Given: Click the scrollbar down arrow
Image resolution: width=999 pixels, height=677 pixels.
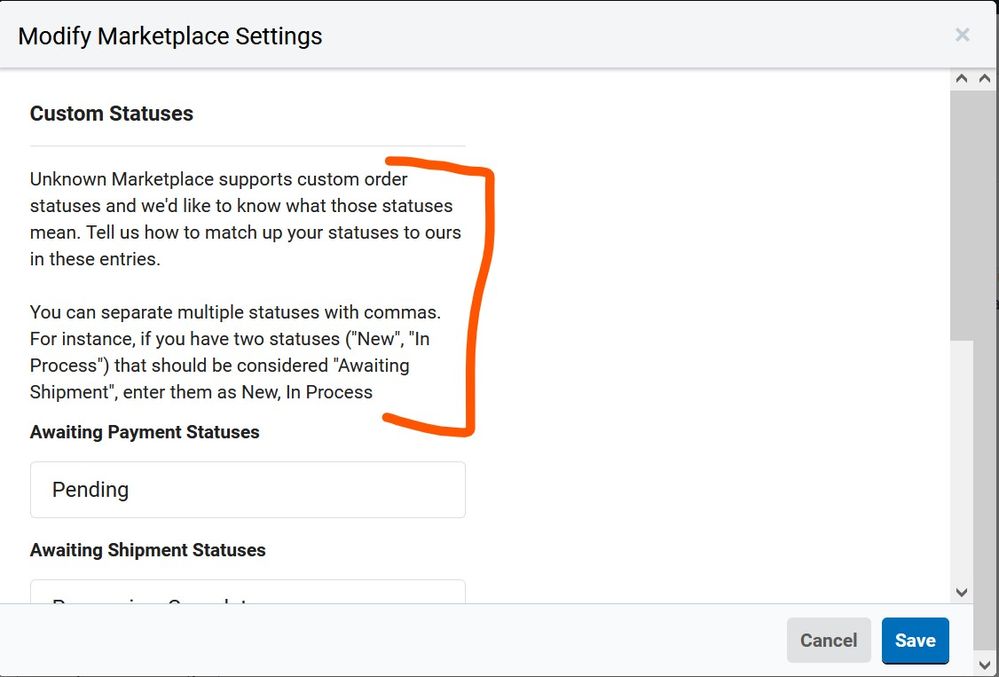Looking at the screenshot, I should pos(961,592).
